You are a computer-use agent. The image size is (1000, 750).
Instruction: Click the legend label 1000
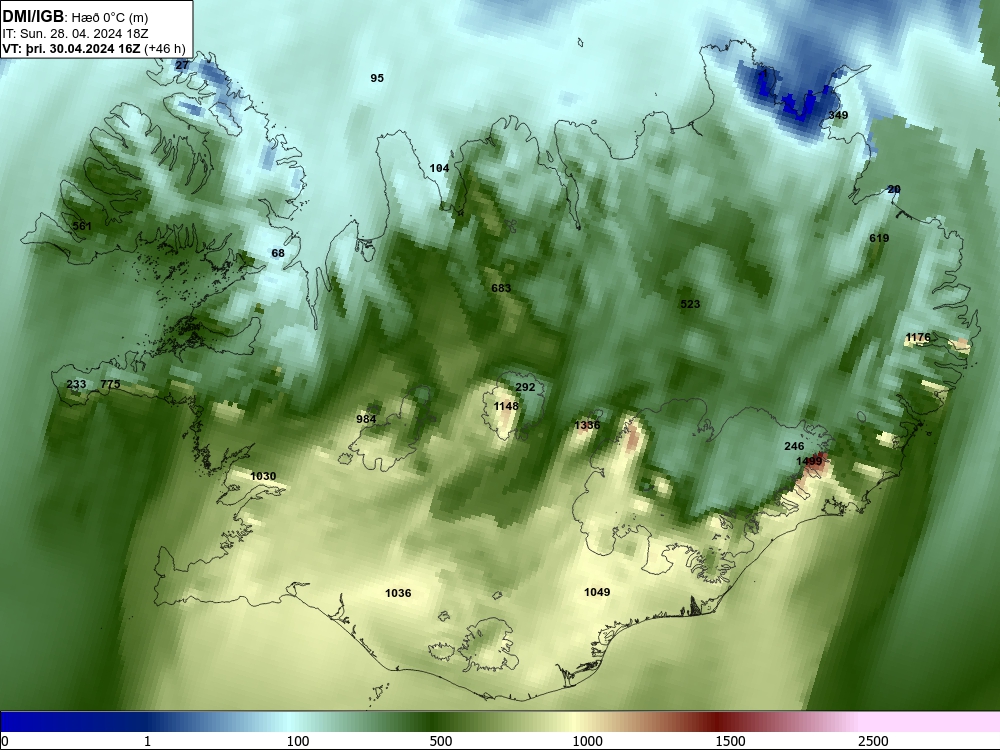pyautogui.click(x=587, y=741)
